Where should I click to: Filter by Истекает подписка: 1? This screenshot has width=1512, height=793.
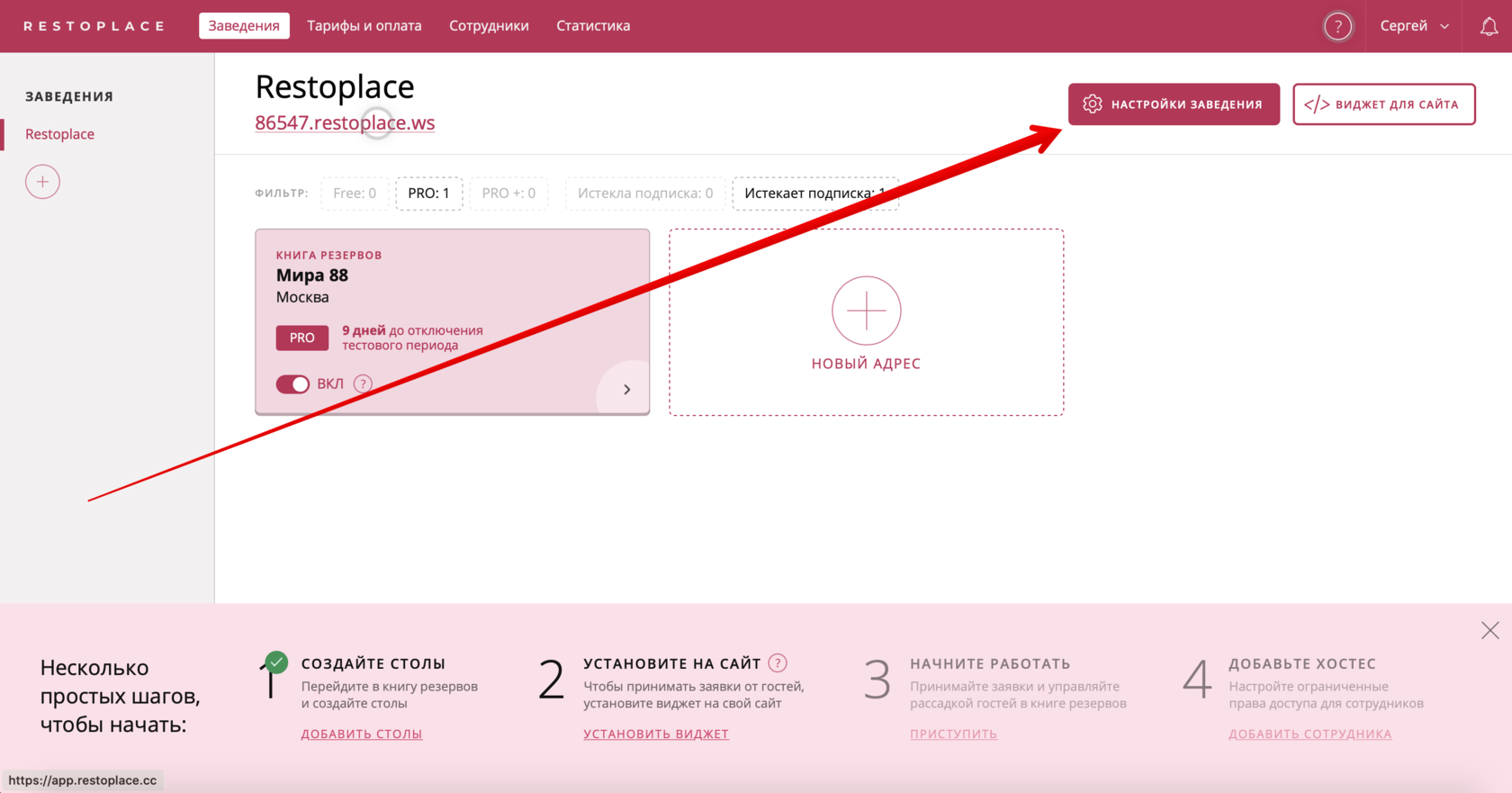(815, 194)
